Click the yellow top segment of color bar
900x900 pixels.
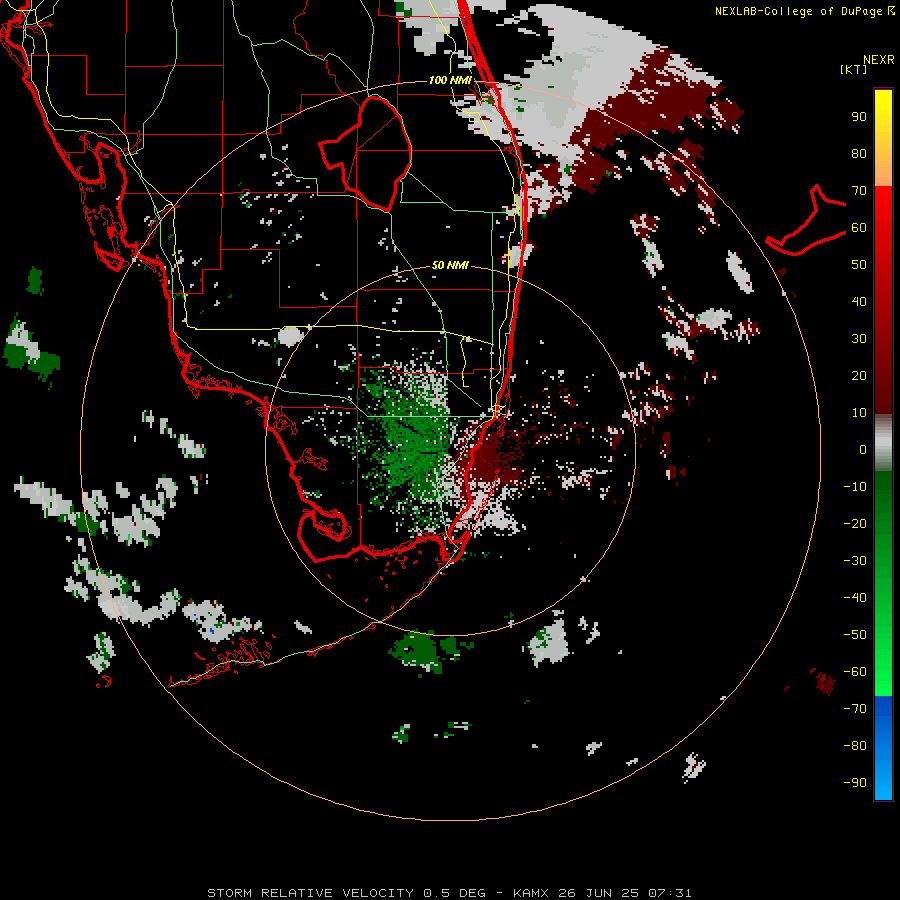883,138
